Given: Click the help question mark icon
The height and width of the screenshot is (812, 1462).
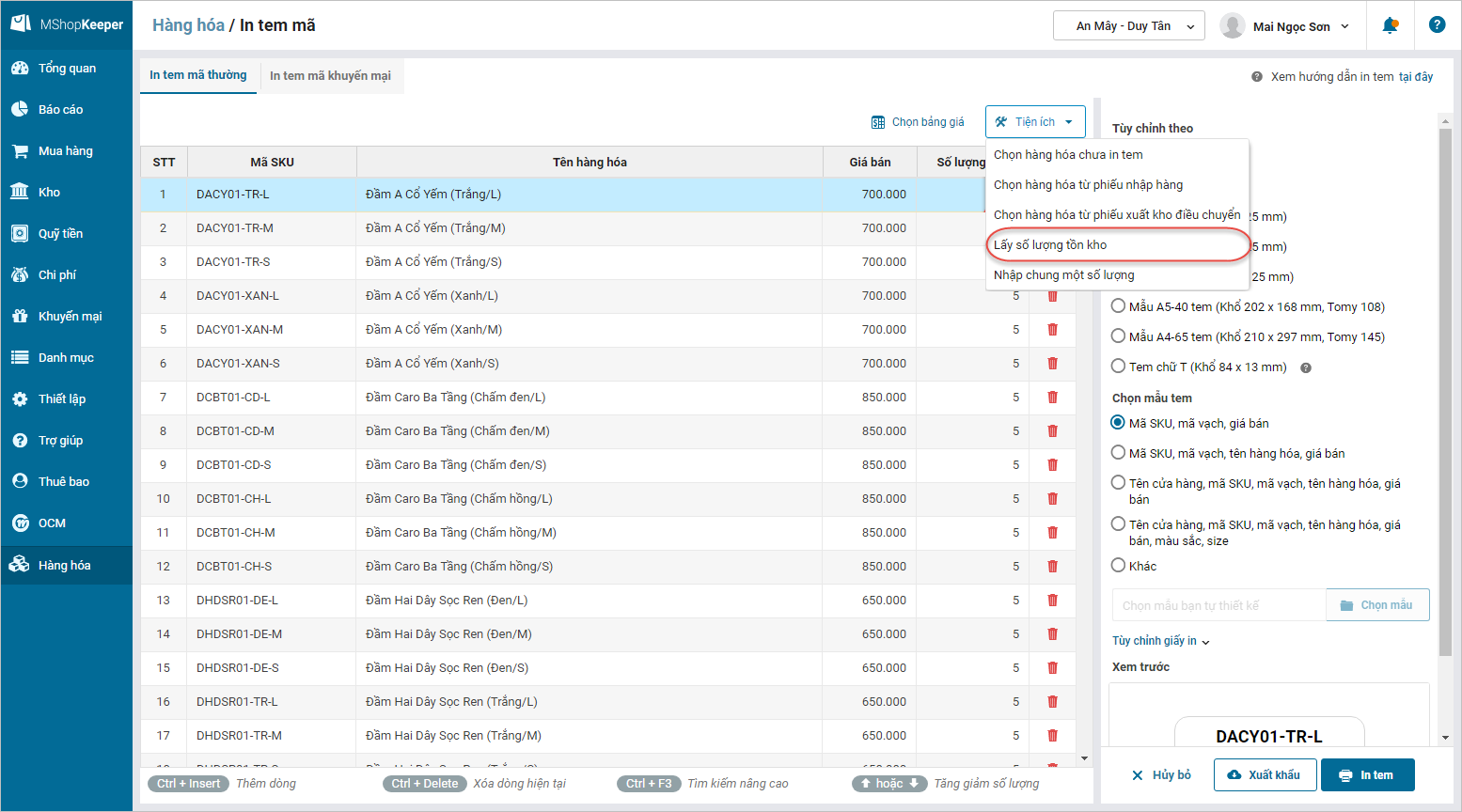Looking at the screenshot, I should (1437, 25).
